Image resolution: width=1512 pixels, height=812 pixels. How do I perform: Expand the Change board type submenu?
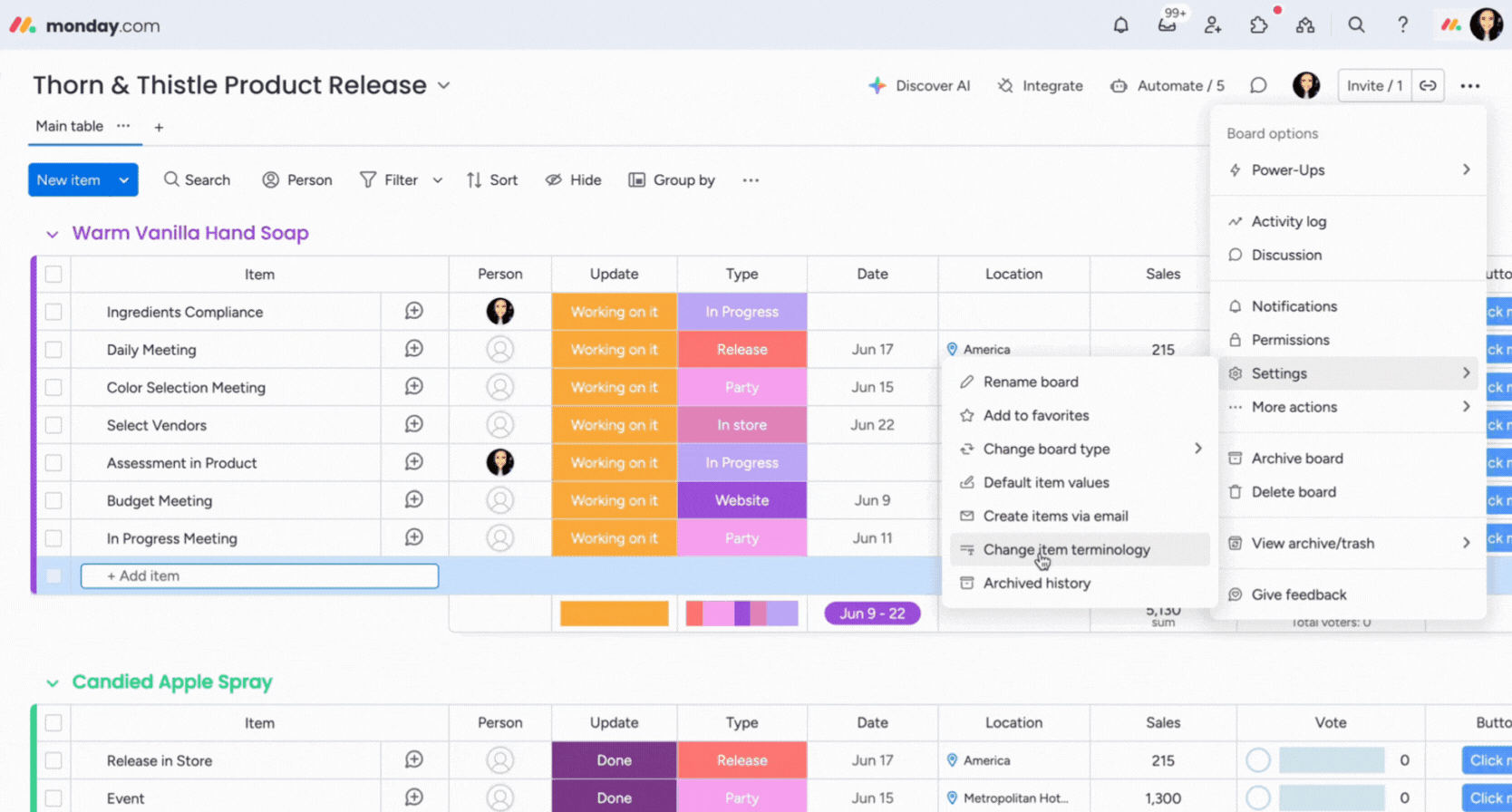pos(1197,449)
